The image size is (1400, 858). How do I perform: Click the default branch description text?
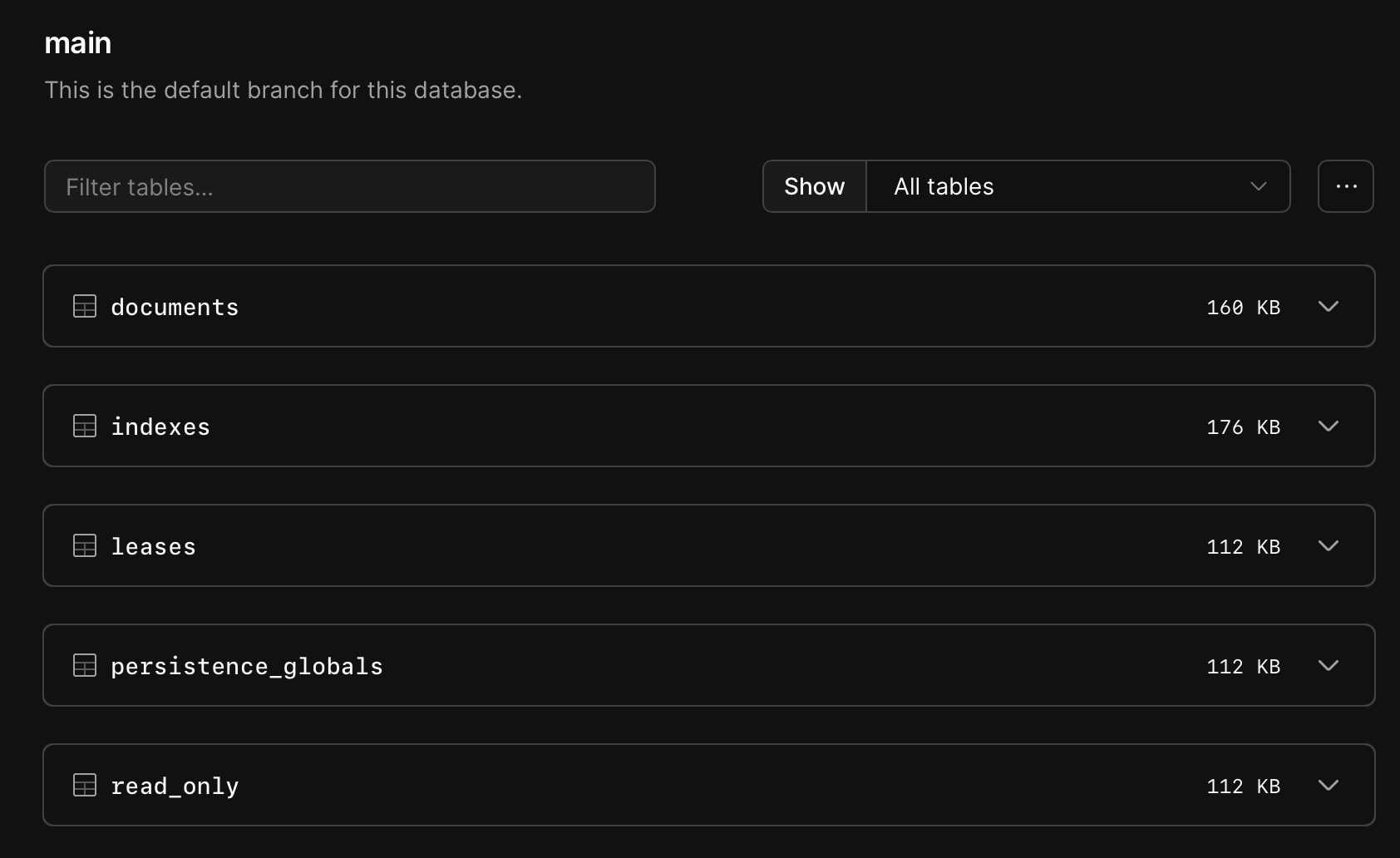[283, 90]
